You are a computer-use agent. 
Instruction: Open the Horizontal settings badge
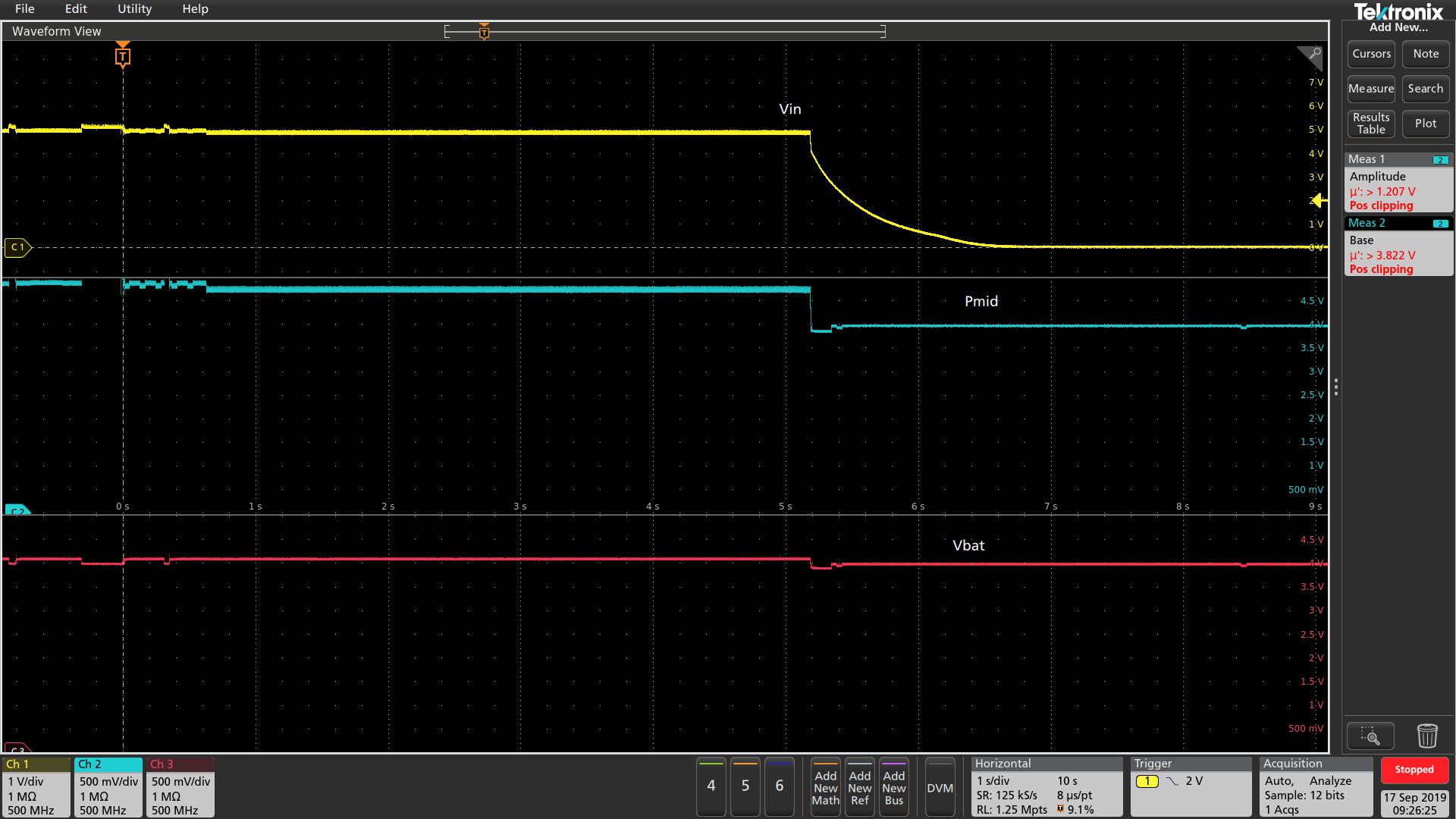click(1046, 787)
